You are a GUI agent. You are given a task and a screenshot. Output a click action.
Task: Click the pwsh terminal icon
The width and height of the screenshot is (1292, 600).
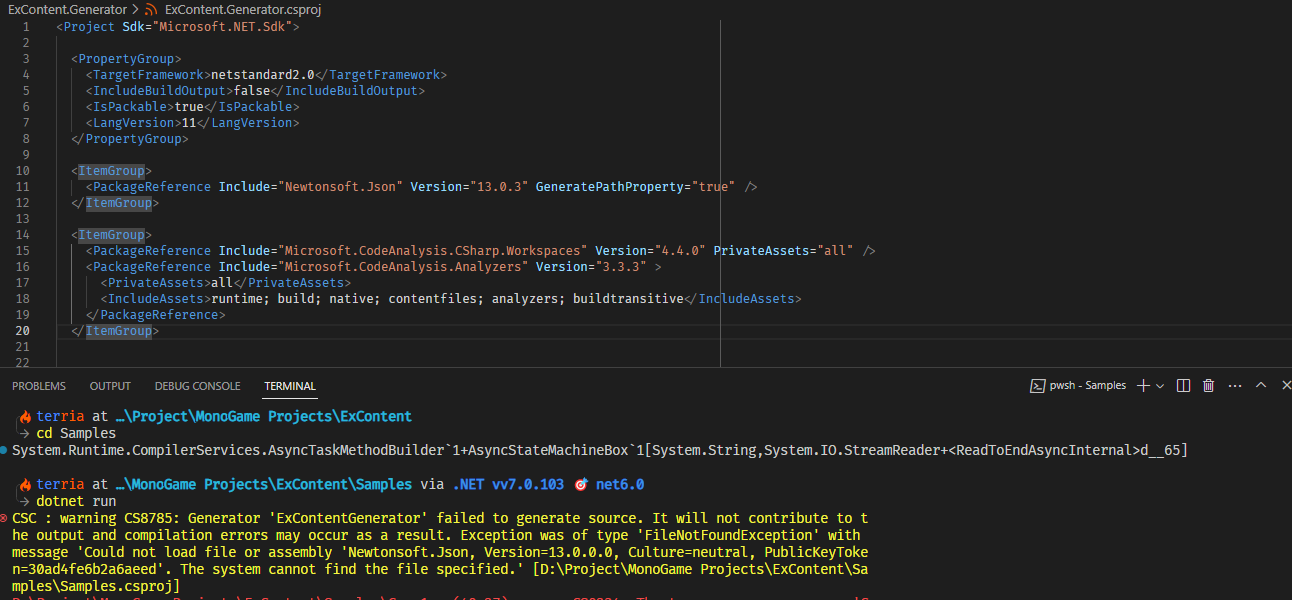coord(1038,386)
